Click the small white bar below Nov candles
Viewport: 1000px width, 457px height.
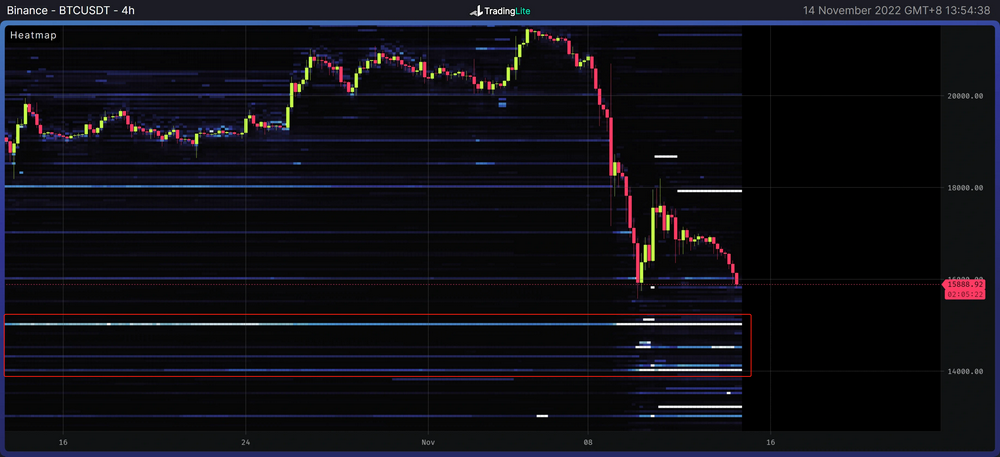click(542, 415)
